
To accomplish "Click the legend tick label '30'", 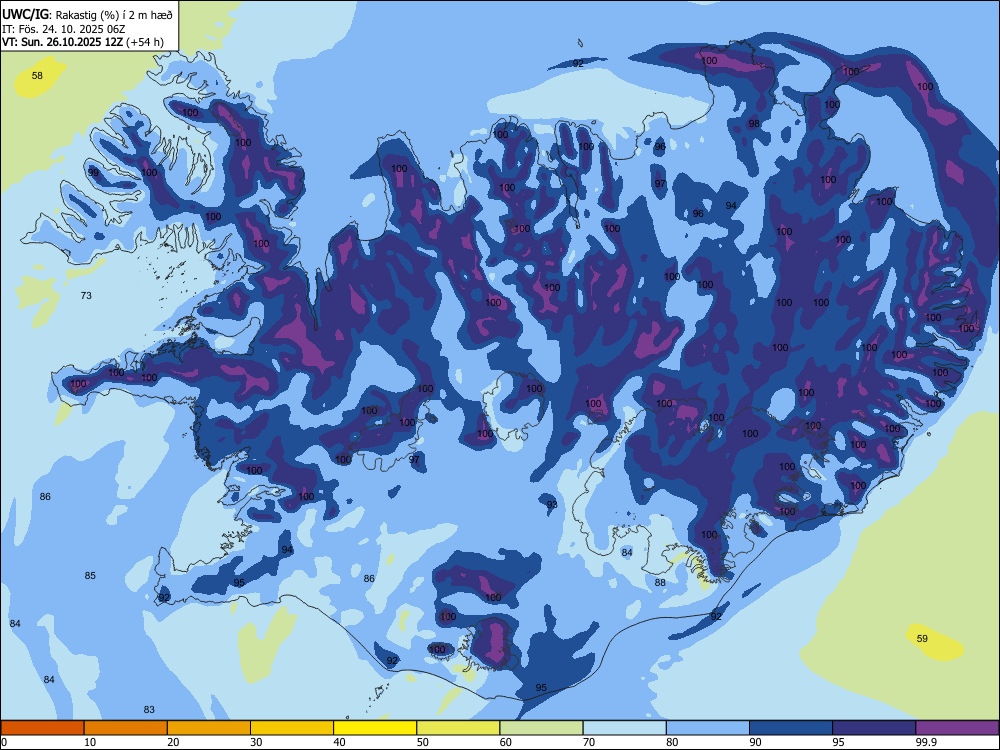I will [256, 742].
